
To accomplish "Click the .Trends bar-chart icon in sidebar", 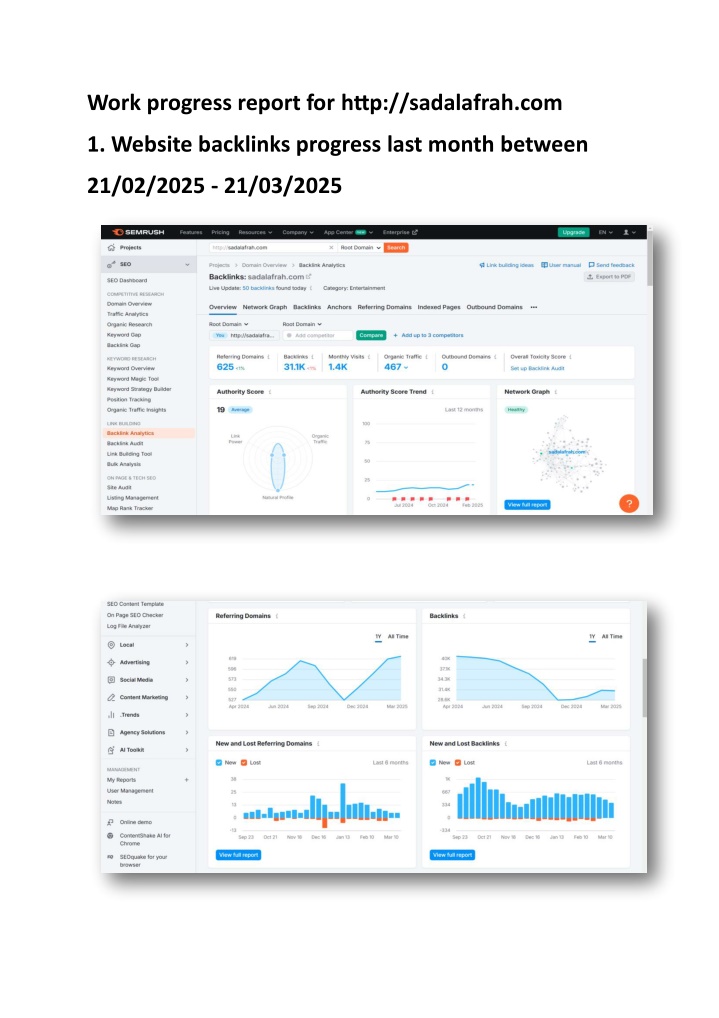I will pyautogui.click(x=111, y=715).
